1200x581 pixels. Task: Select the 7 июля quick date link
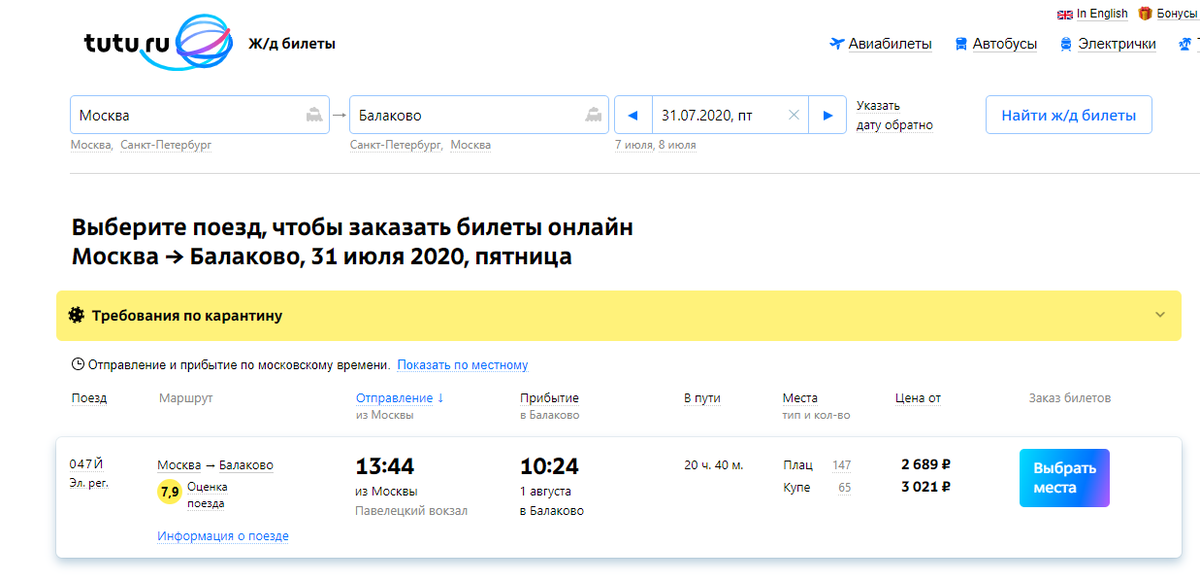(632, 144)
